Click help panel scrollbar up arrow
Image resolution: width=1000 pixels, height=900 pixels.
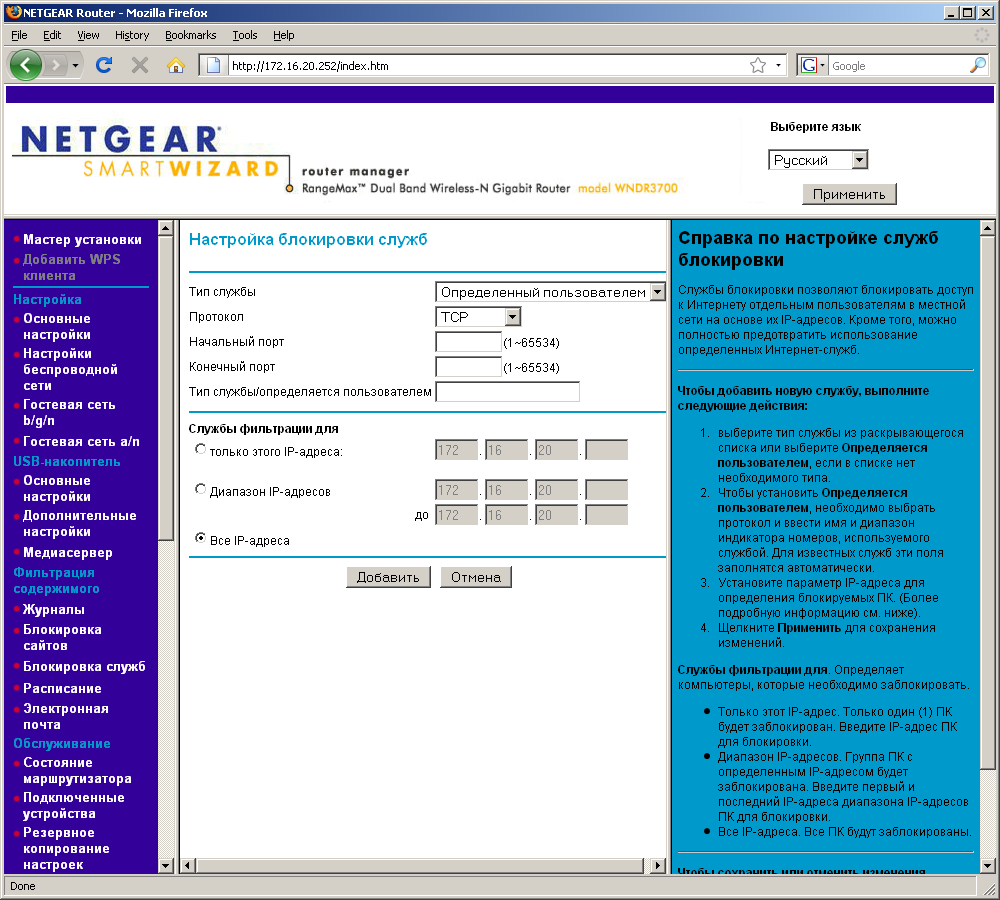(x=987, y=228)
